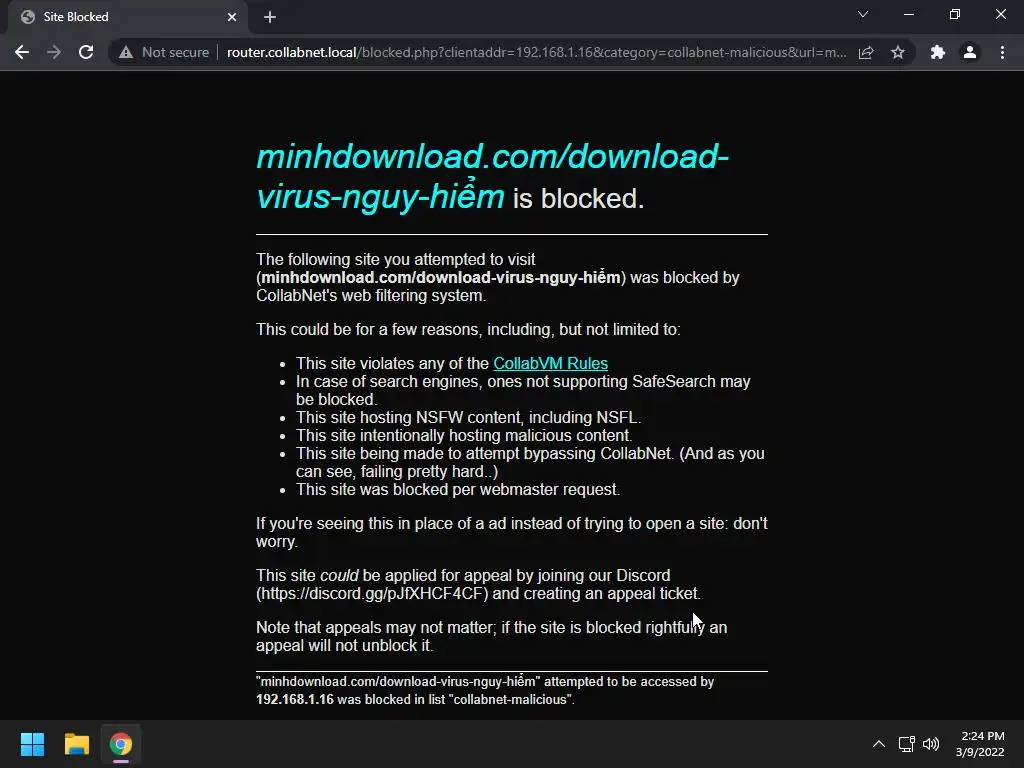Launch File Explorer from taskbar

(76, 744)
